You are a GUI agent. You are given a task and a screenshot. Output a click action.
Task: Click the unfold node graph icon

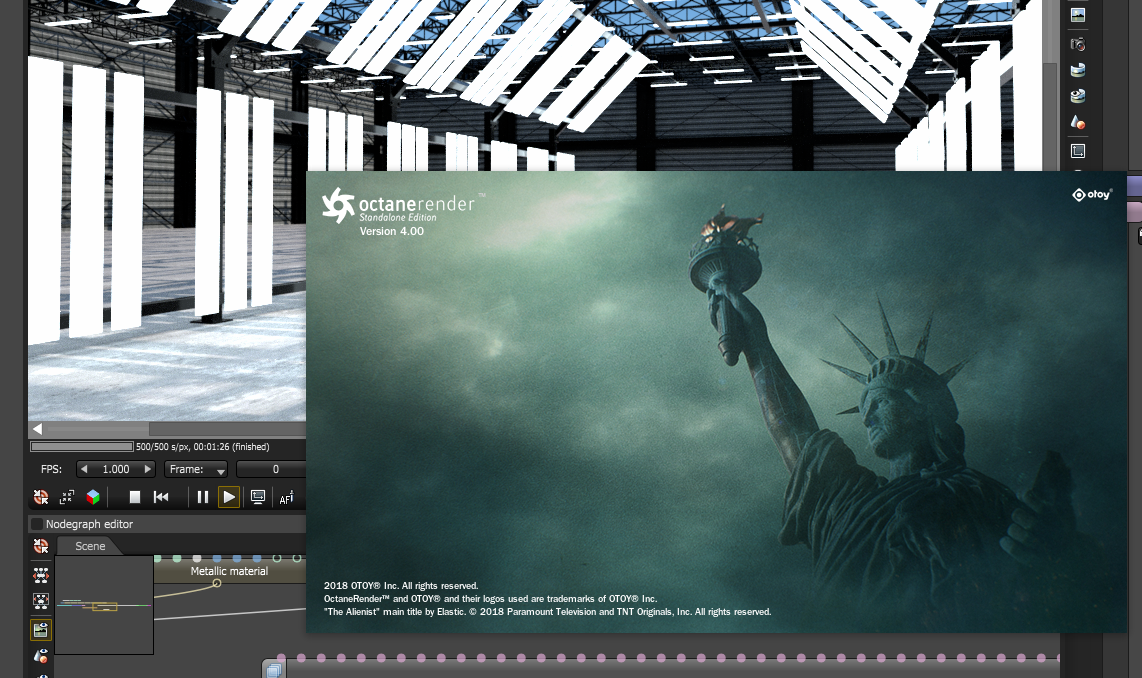tap(41, 575)
